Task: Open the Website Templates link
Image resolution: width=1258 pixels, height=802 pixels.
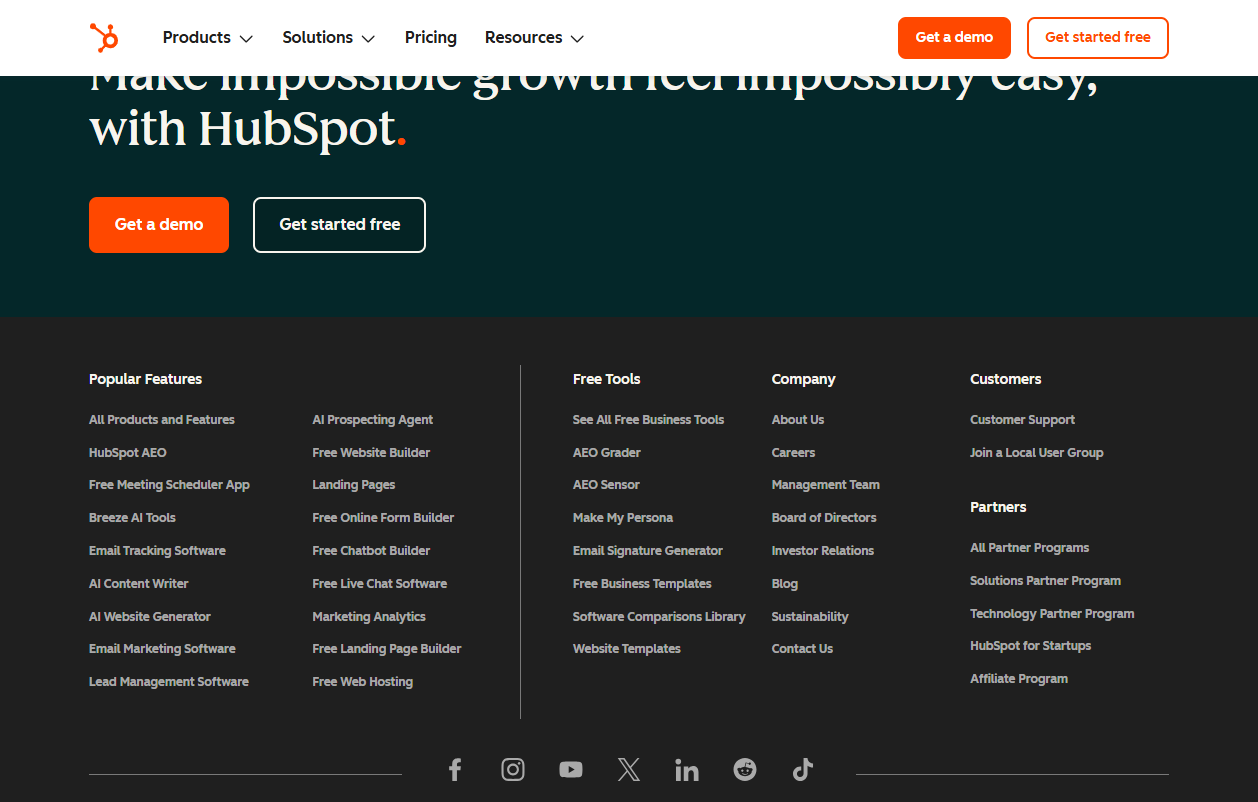Action: (x=627, y=649)
